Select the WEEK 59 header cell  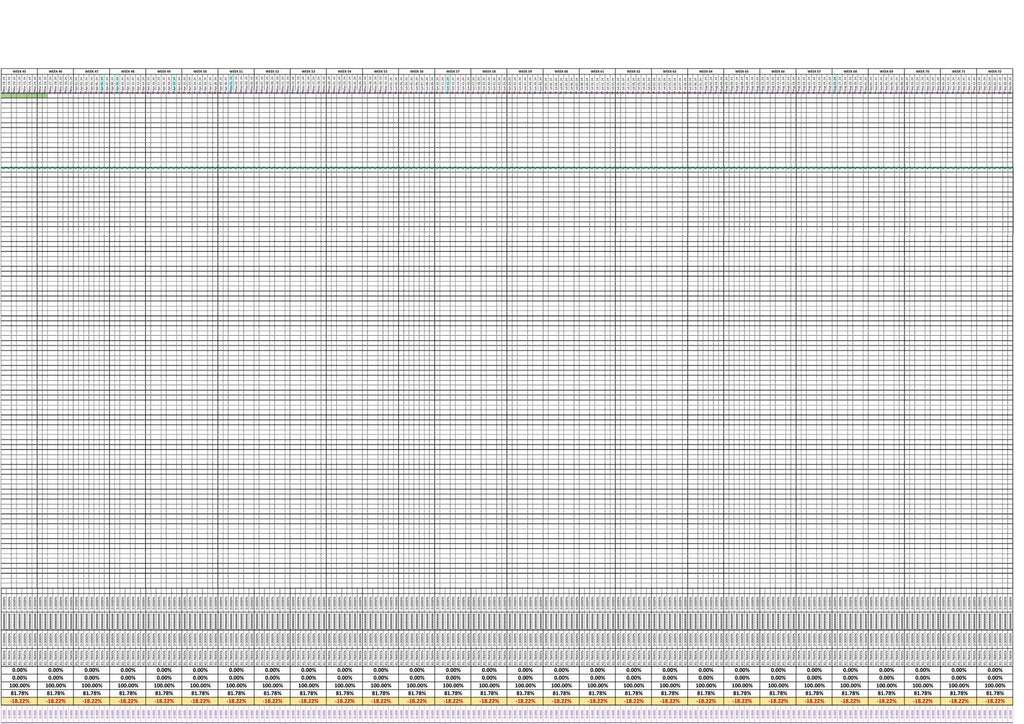click(525, 71)
